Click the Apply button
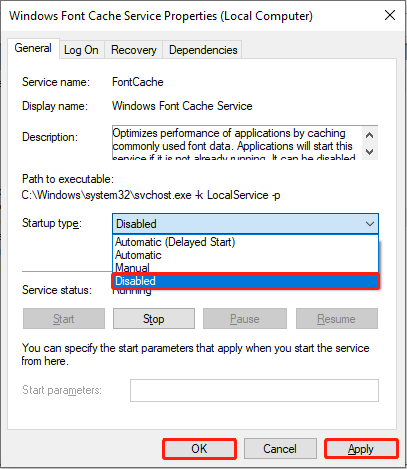 click(x=361, y=449)
